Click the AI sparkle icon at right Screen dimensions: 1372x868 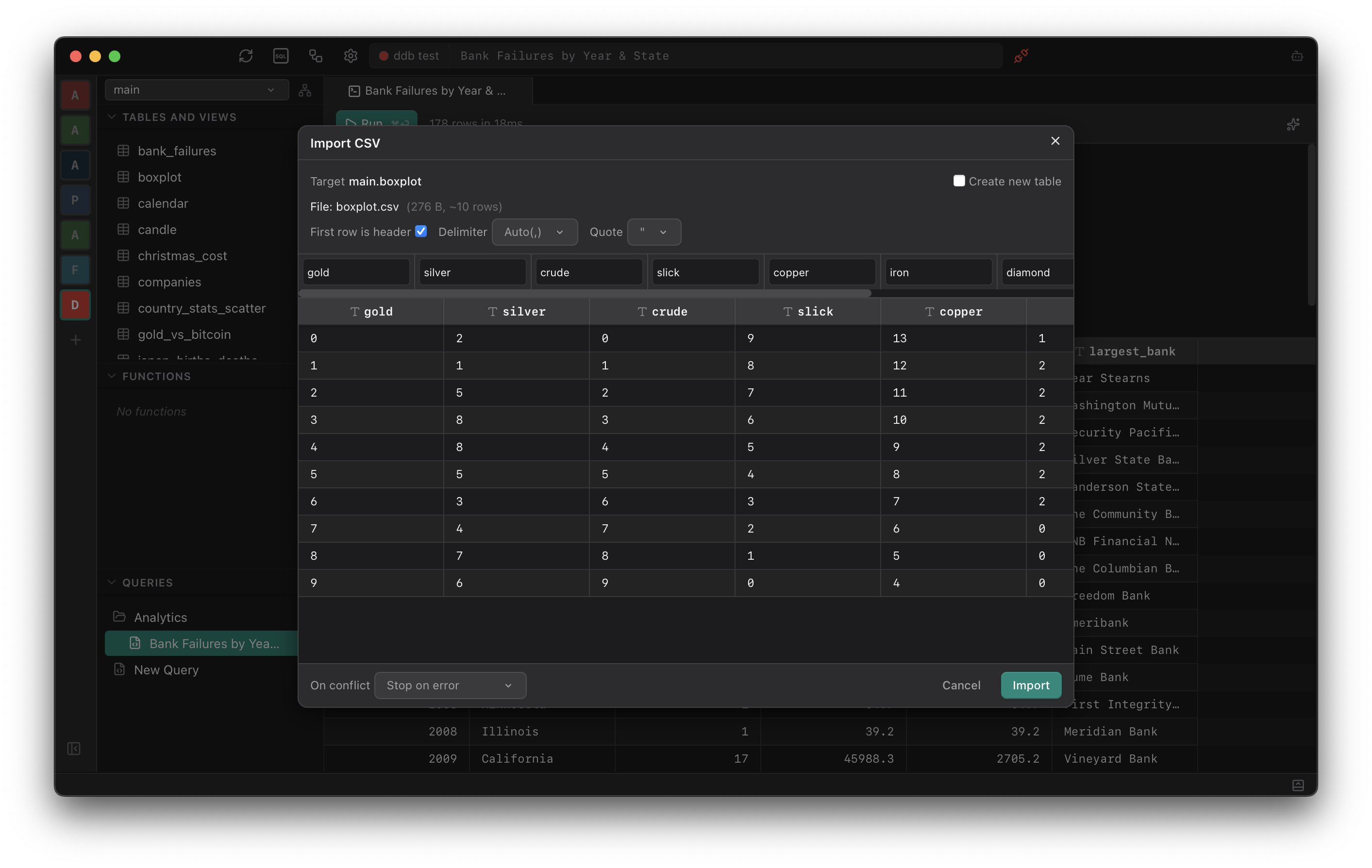coord(1293,124)
